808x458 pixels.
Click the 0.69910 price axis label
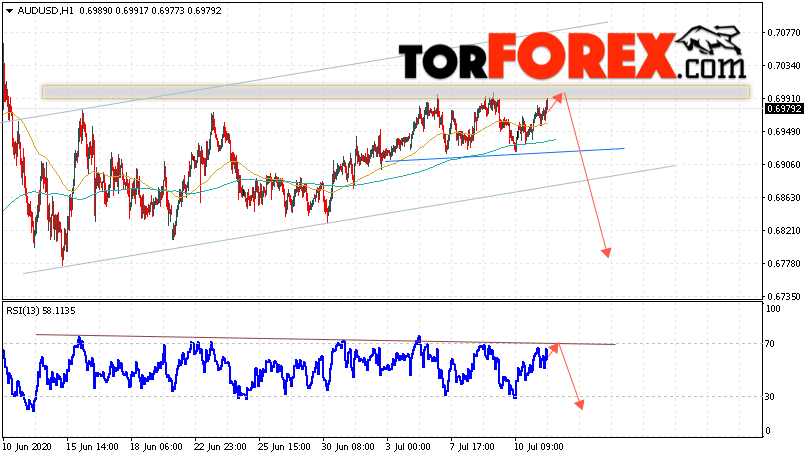point(784,98)
